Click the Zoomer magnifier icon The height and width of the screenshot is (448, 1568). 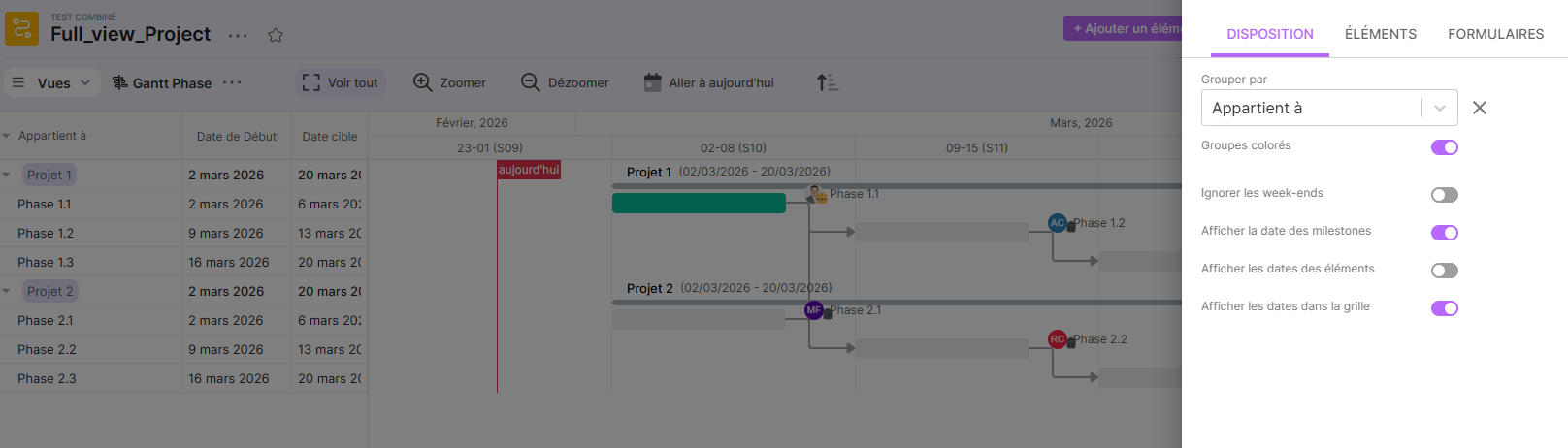[423, 82]
